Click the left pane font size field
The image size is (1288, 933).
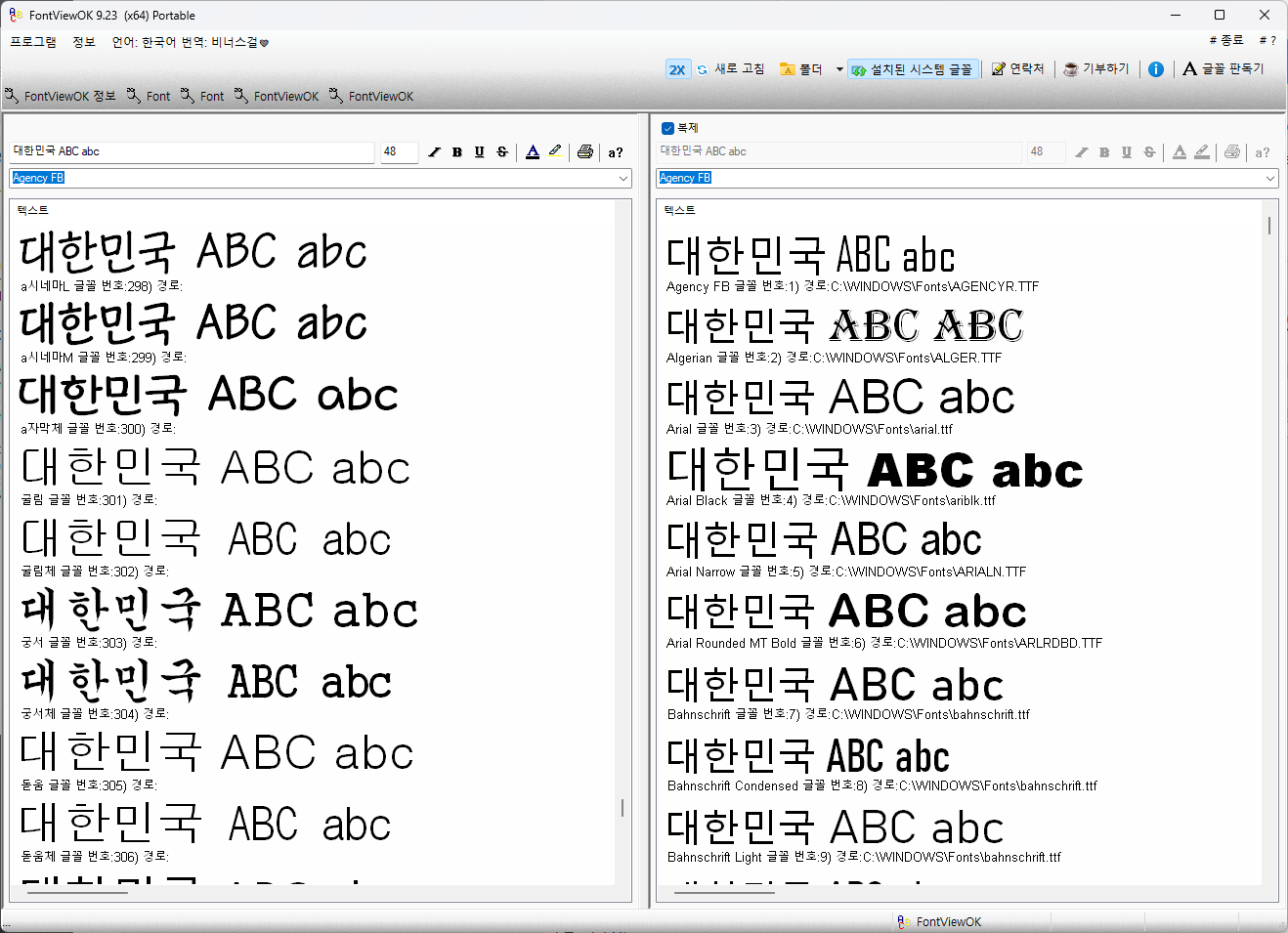click(399, 151)
